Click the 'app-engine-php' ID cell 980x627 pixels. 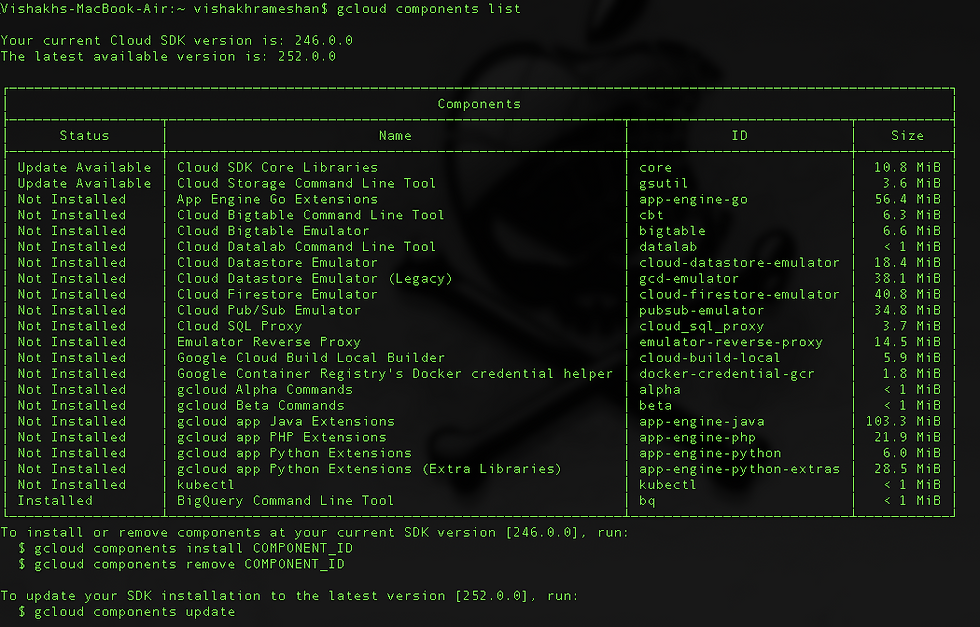[x=697, y=438]
